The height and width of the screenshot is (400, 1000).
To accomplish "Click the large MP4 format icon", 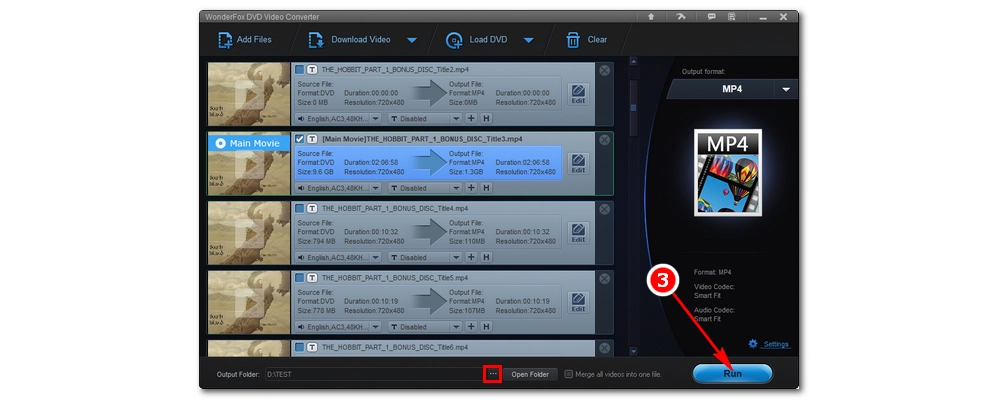I will [x=728, y=173].
